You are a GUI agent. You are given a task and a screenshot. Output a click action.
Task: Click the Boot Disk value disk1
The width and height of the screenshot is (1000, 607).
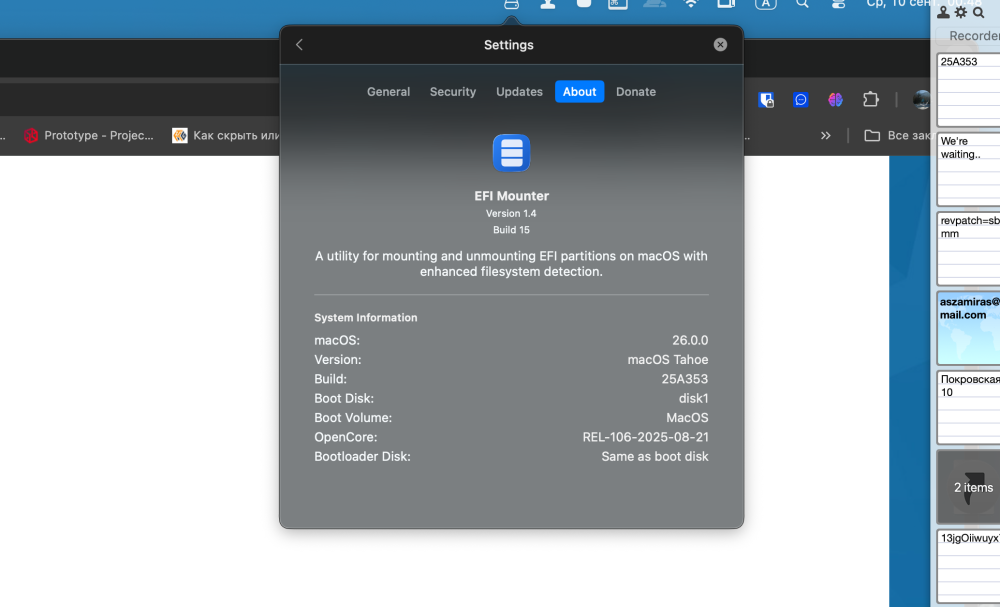[x=693, y=399]
